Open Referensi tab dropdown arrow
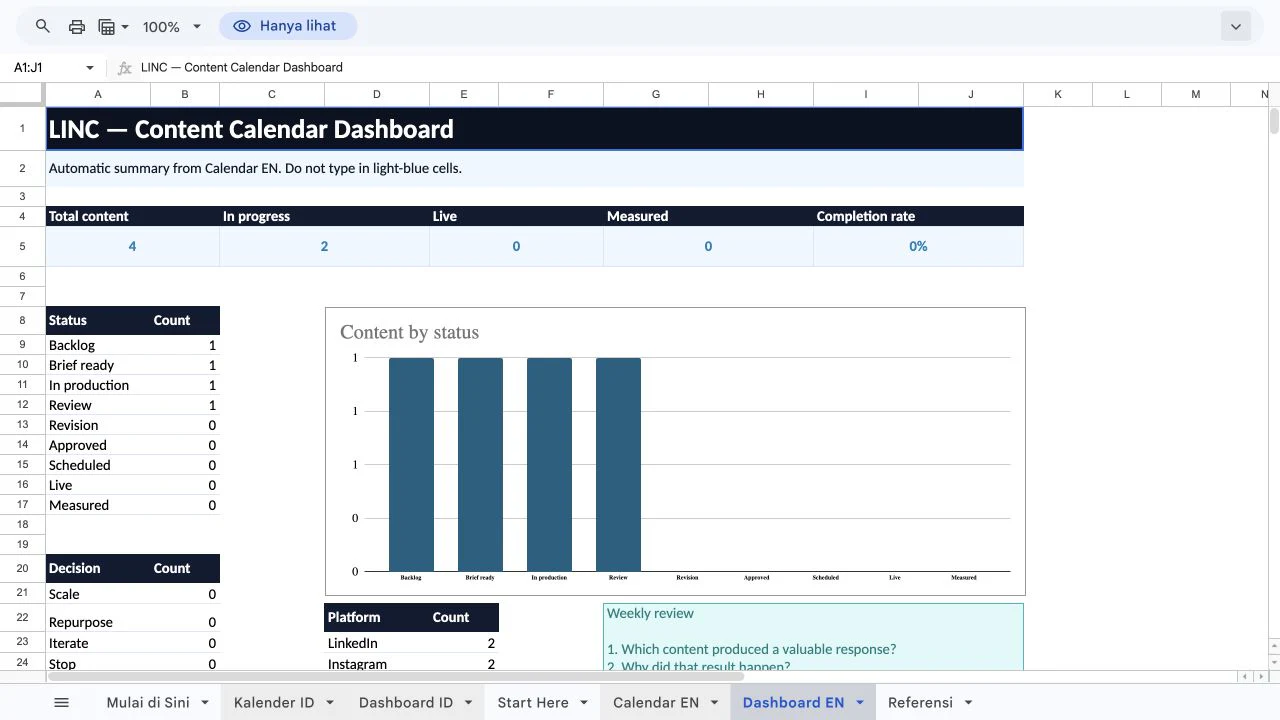The height and width of the screenshot is (720, 1280). [968, 703]
